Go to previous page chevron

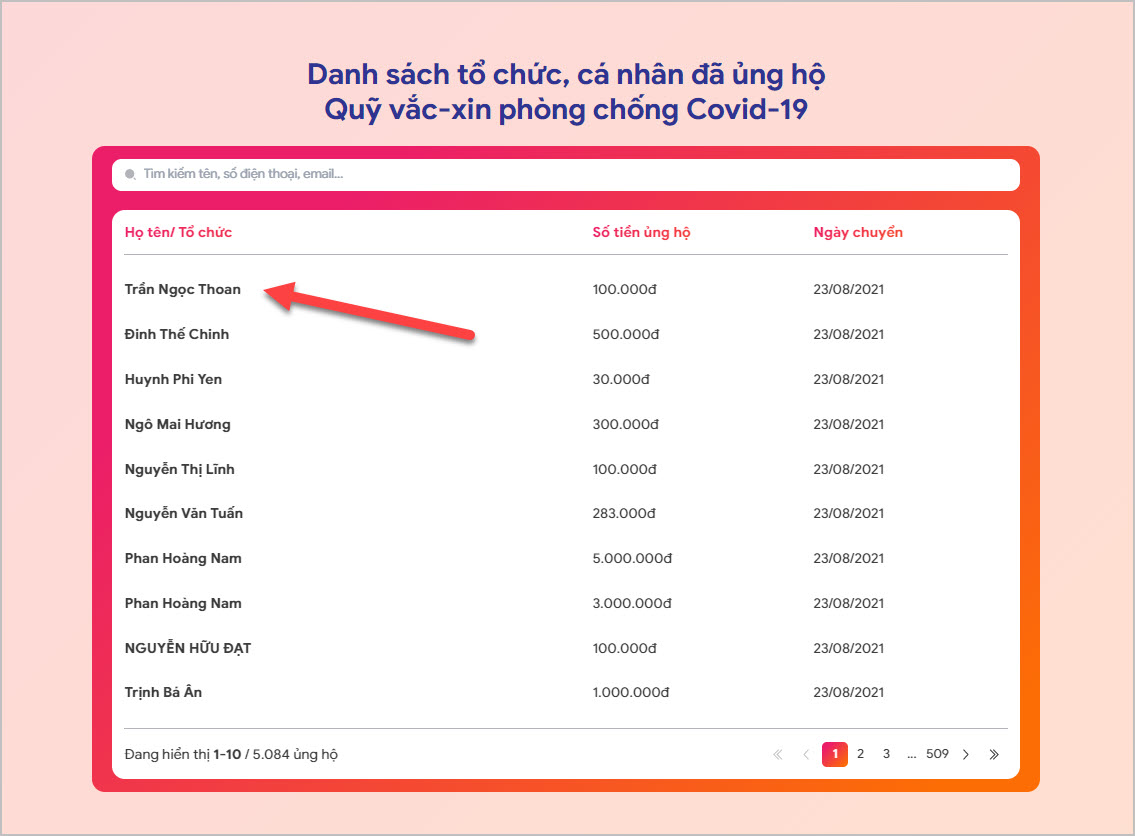tap(806, 754)
